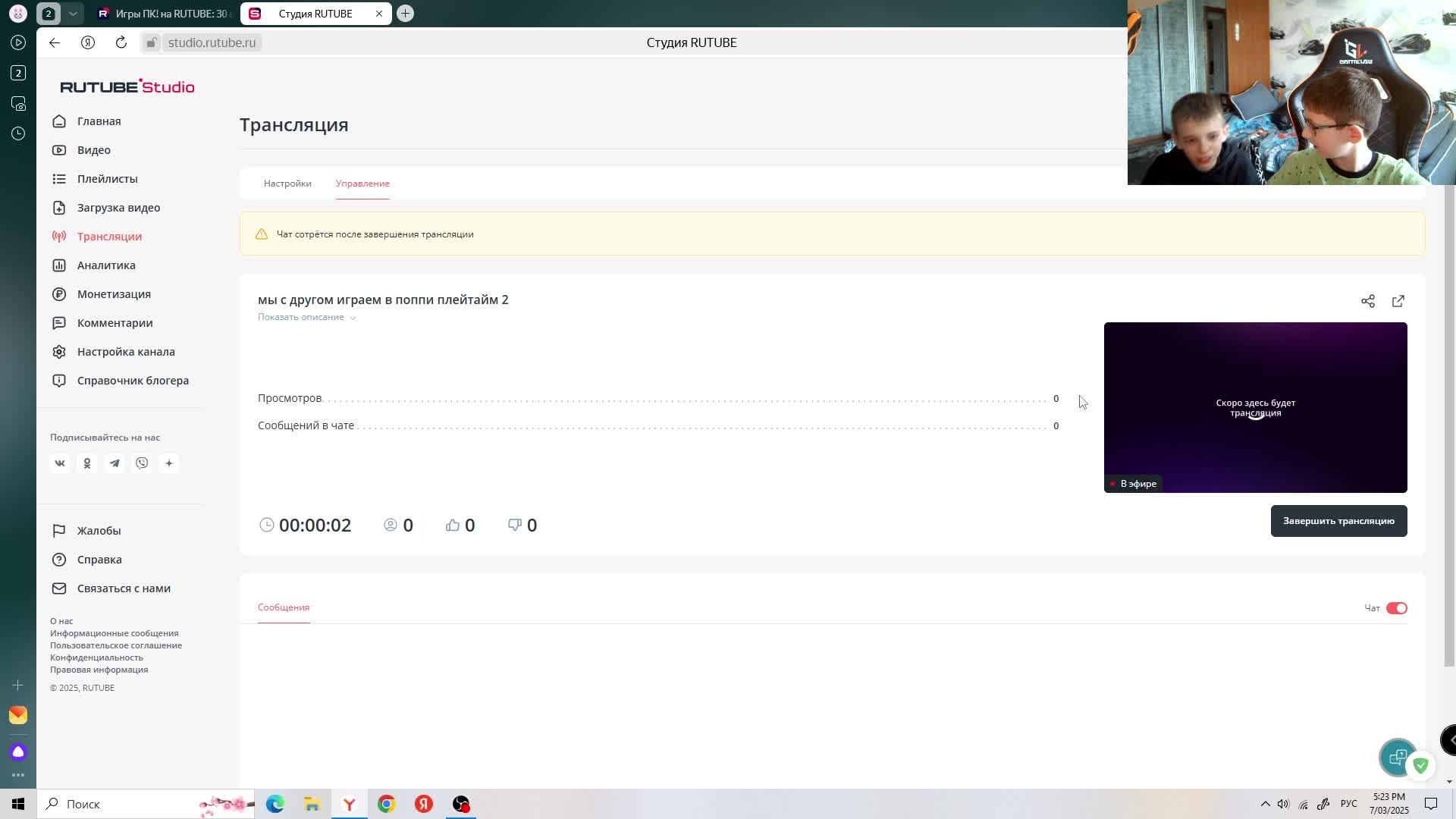The width and height of the screenshot is (1456, 819).
Task: Open a new browser tab with plus
Action: pyautogui.click(x=405, y=14)
